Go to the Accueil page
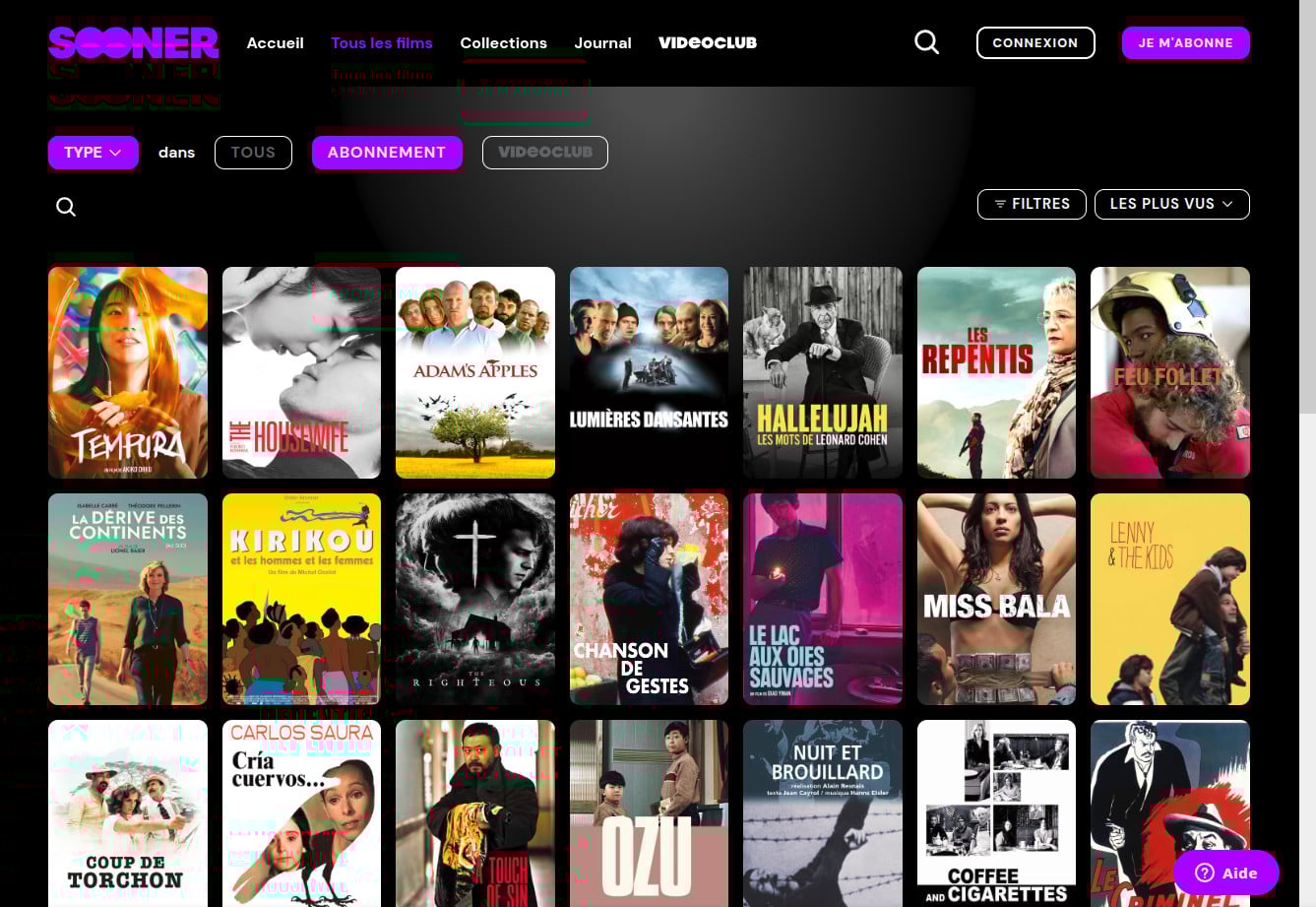 coord(275,43)
